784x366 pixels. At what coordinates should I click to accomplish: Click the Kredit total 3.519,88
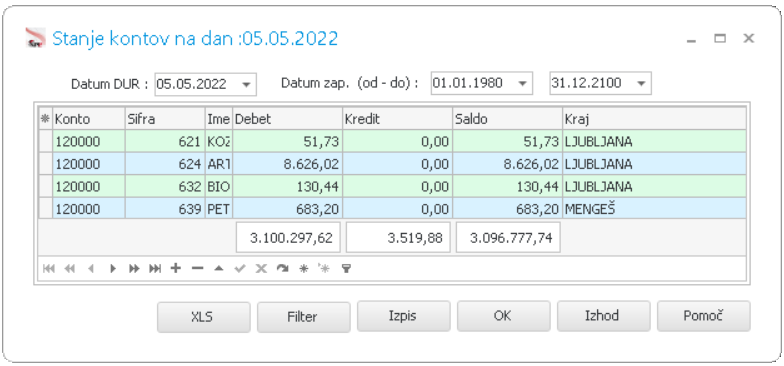coord(398,238)
